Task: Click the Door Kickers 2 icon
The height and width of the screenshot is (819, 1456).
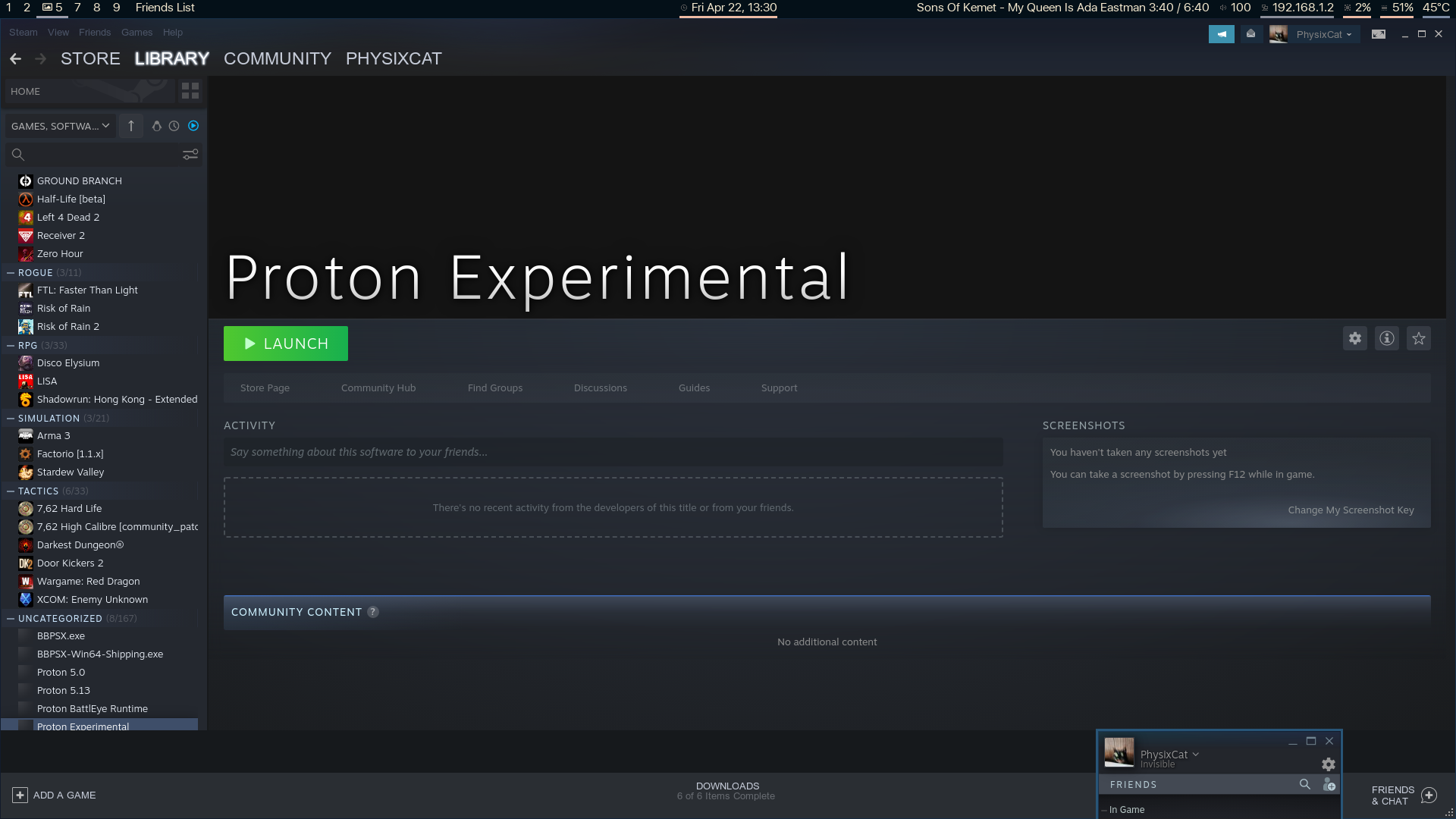Action: coord(26,563)
